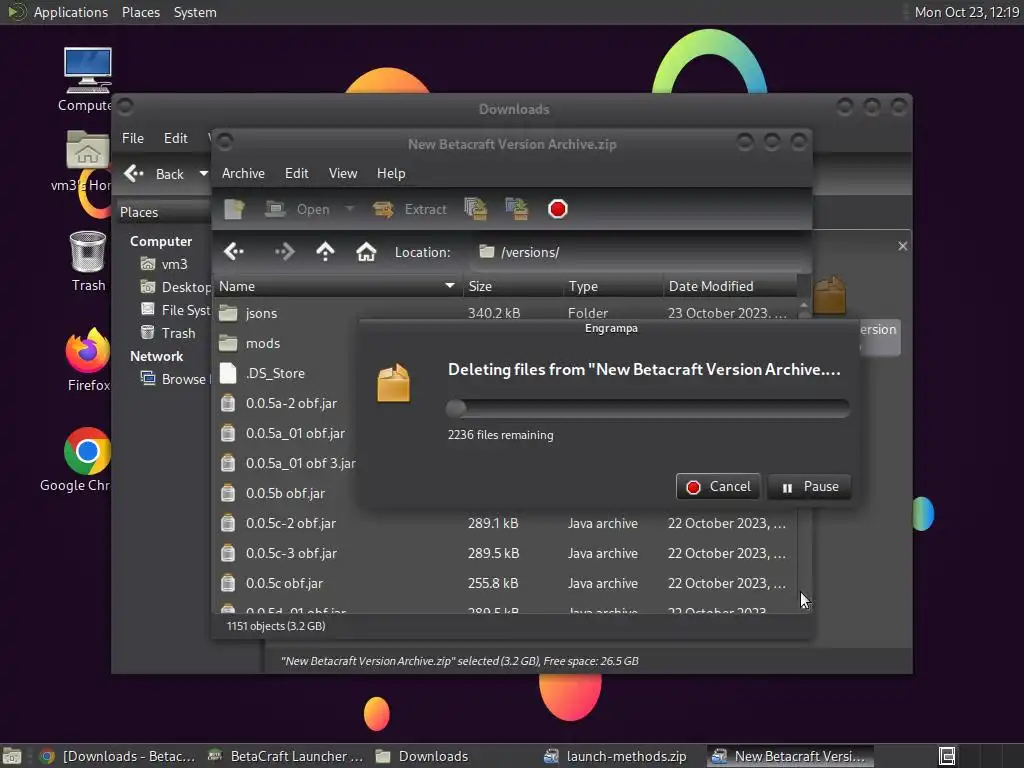Open the File menu in Downloads window
1024x768 pixels.
point(133,138)
